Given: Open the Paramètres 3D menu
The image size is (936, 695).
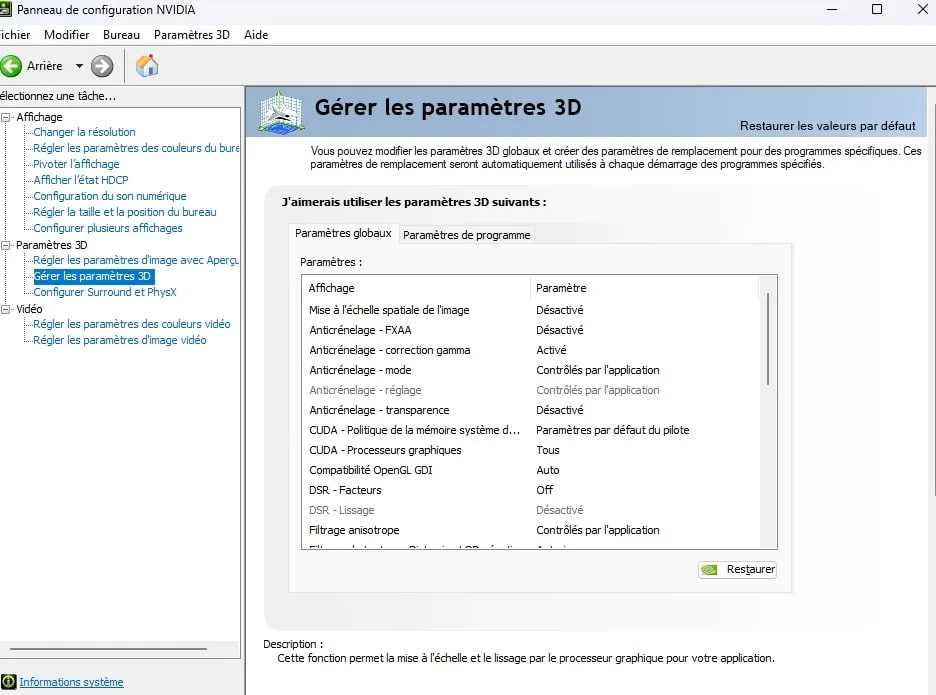Looking at the screenshot, I should (192, 35).
